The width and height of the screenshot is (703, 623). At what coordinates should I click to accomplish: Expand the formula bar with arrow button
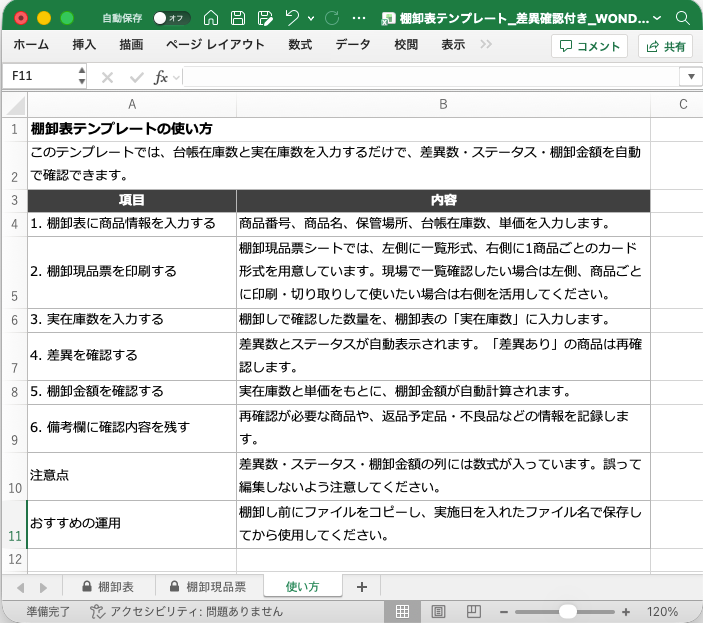click(691, 77)
